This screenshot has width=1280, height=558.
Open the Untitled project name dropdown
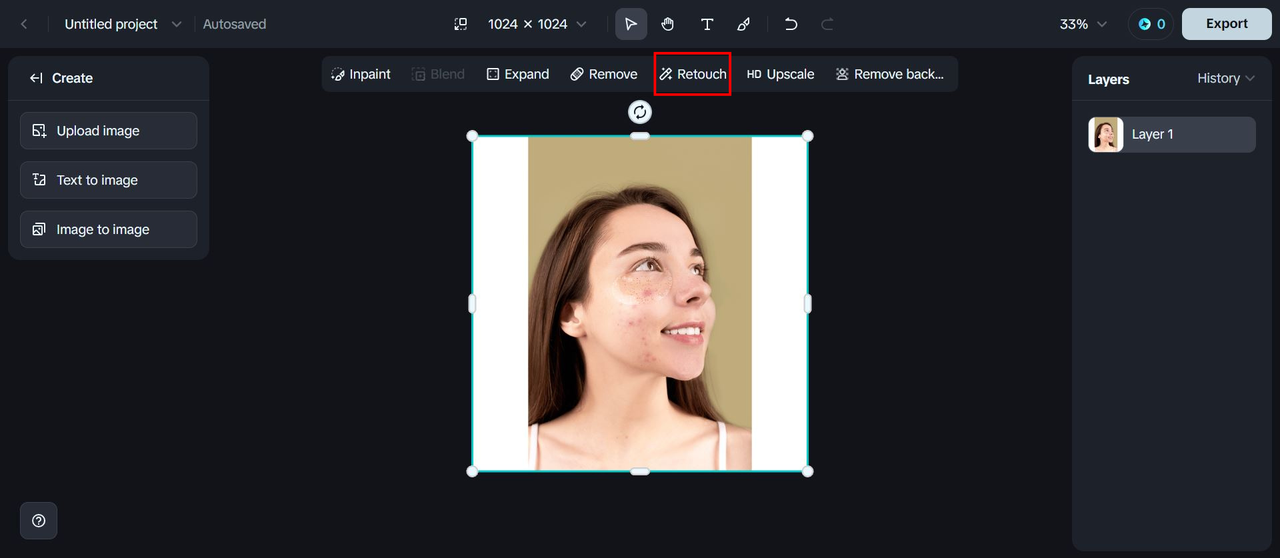click(x=123, y=24)
